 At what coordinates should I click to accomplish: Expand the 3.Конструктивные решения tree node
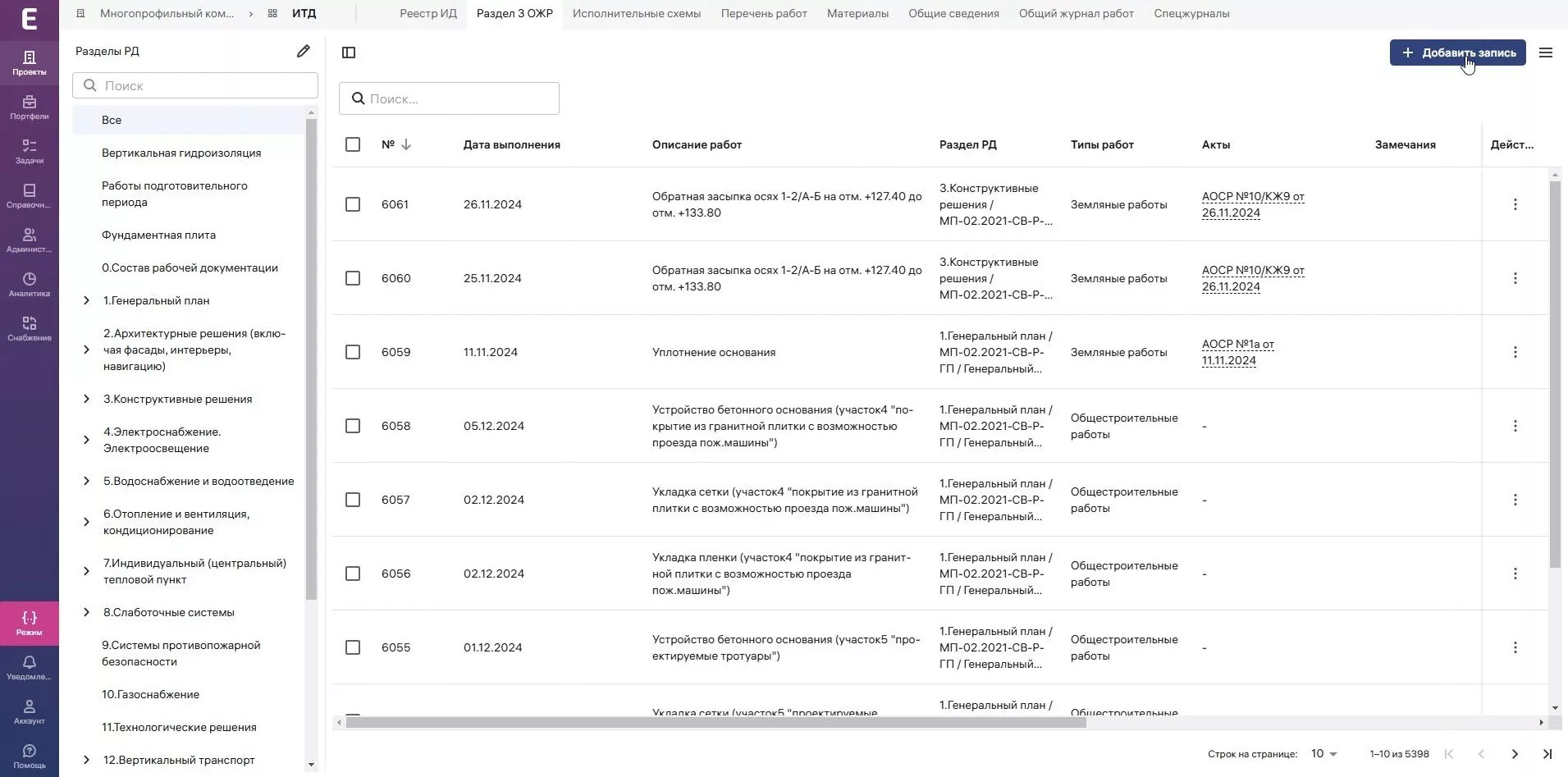tap(86, 399)
